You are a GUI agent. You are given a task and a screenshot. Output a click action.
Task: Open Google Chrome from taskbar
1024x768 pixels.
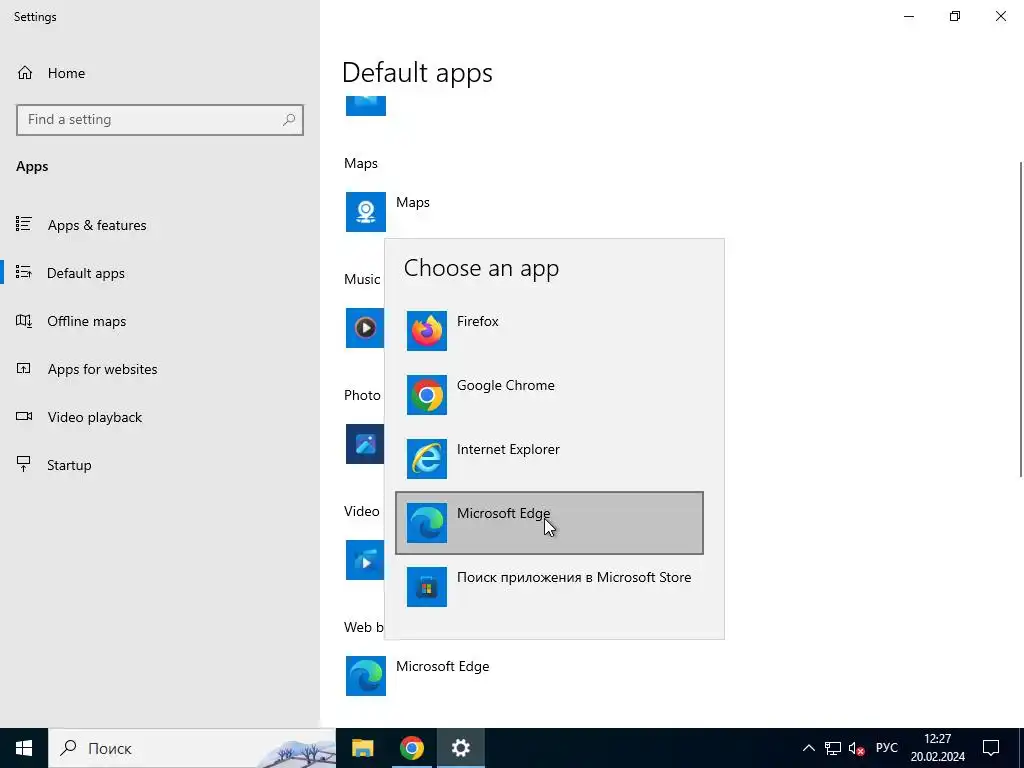[x=411, y=748]
